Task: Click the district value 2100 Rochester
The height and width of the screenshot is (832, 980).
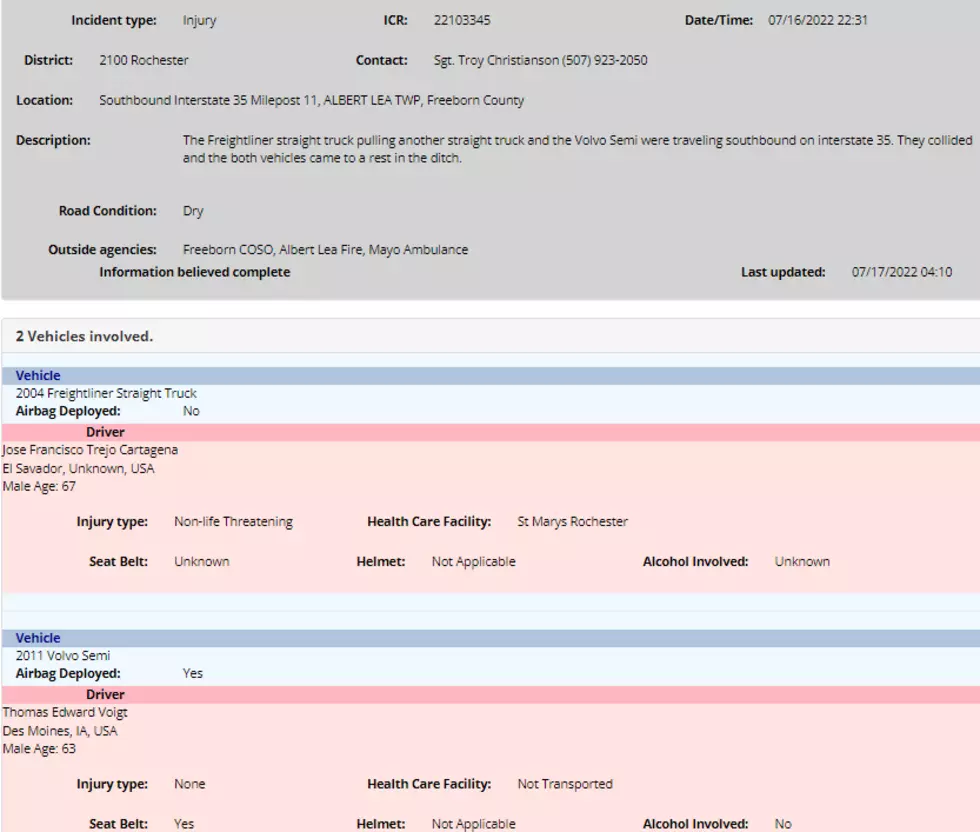Action: [x=144, y=60]
